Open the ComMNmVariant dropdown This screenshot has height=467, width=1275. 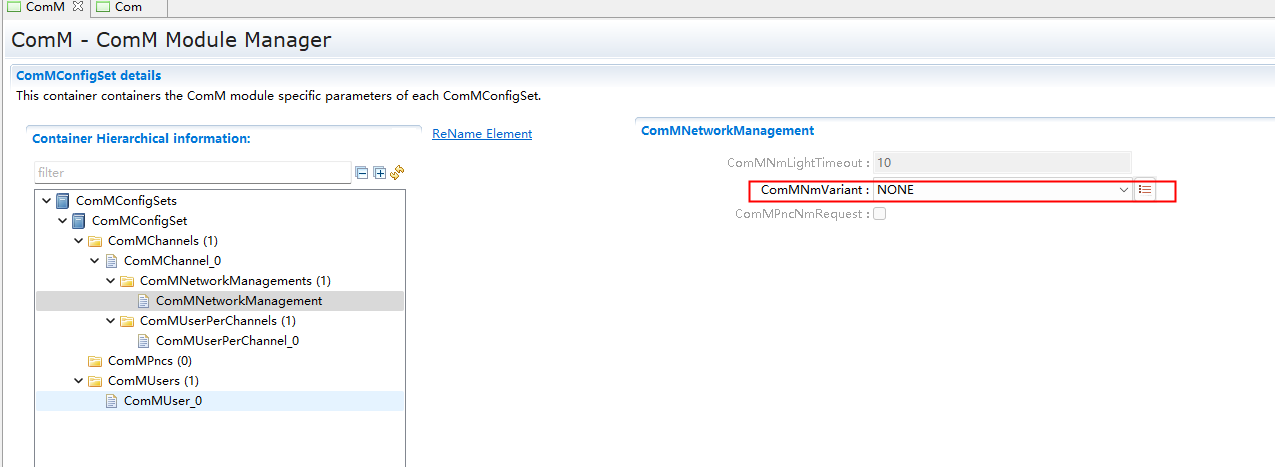[x=1124, y=190]
